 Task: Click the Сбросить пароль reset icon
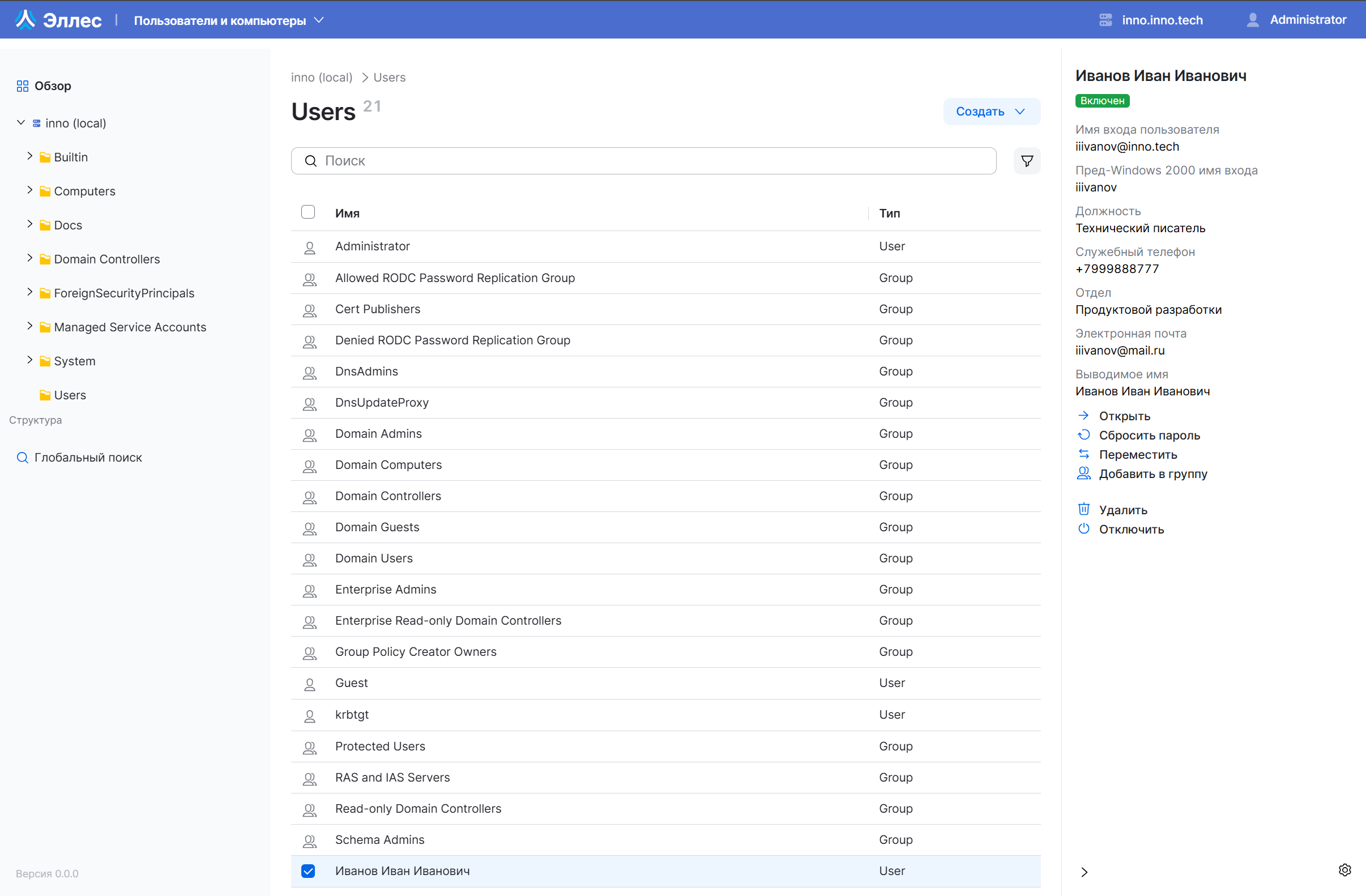click(x=1083, y=434)
